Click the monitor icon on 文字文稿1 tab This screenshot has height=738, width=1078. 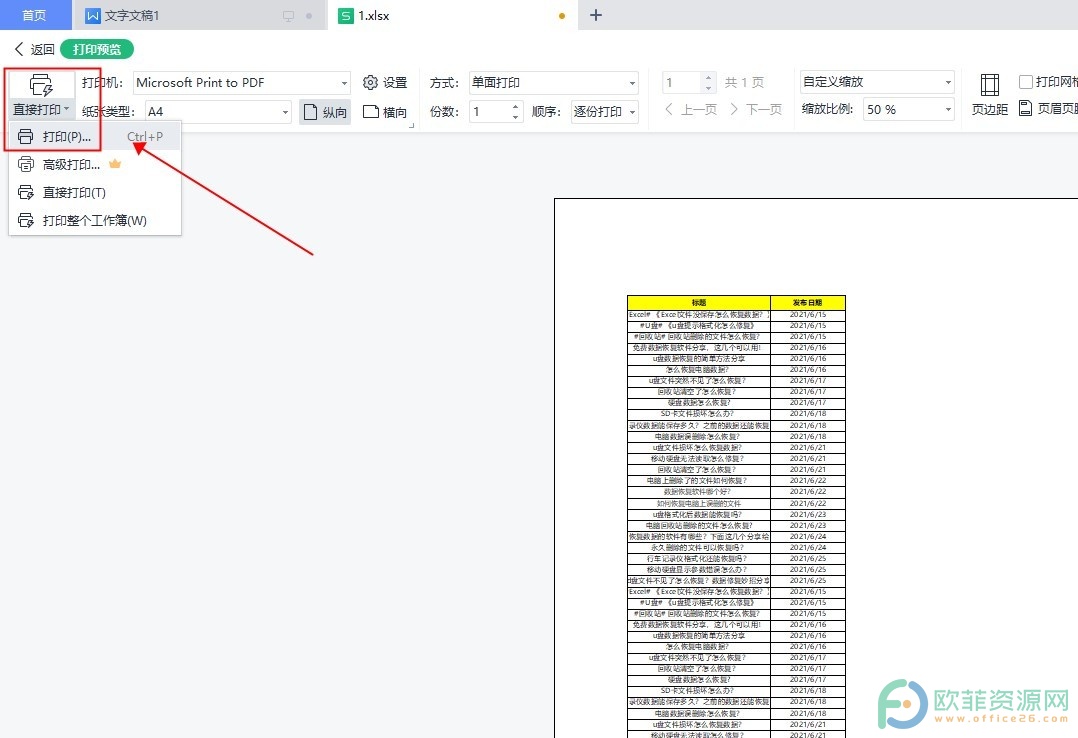[288, 16]
